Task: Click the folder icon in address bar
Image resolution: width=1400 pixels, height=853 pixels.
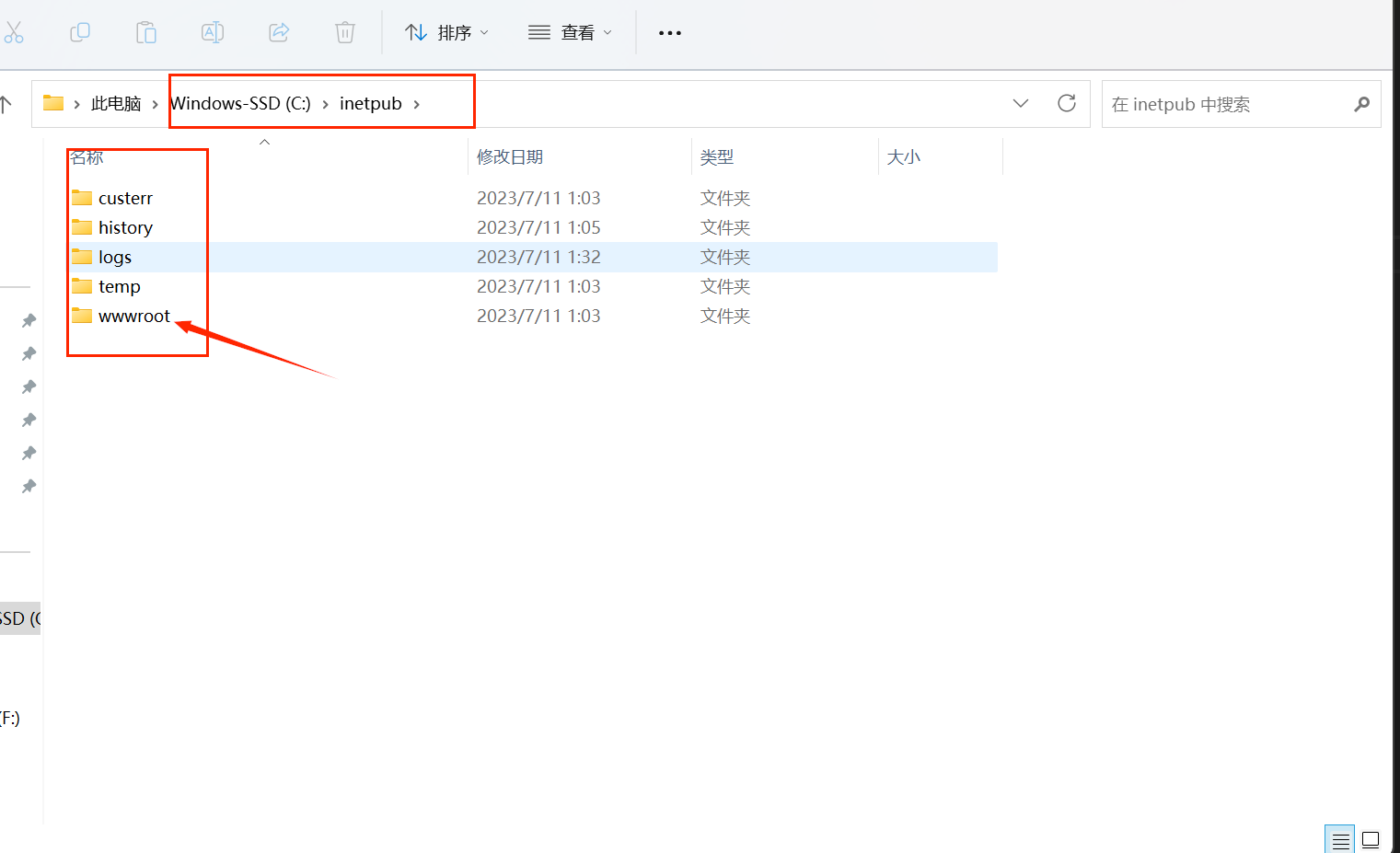Action: click(53, 103)
